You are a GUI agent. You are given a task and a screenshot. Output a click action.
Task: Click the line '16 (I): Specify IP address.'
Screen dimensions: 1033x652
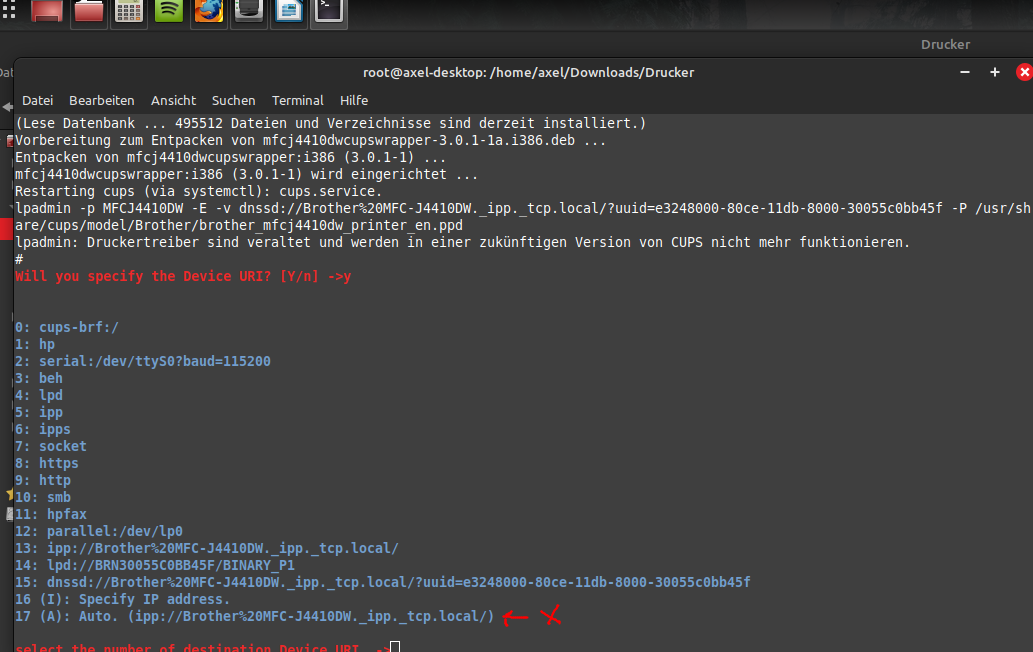click(123, 600)
